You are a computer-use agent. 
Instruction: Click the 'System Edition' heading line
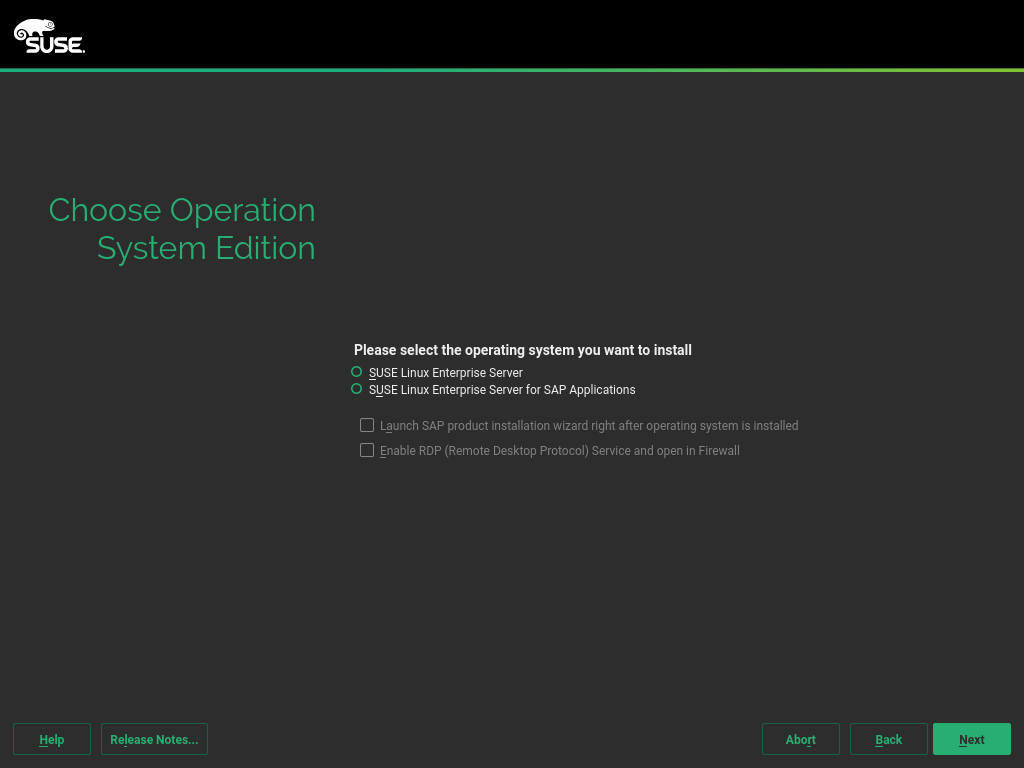(x=206, y=248)
